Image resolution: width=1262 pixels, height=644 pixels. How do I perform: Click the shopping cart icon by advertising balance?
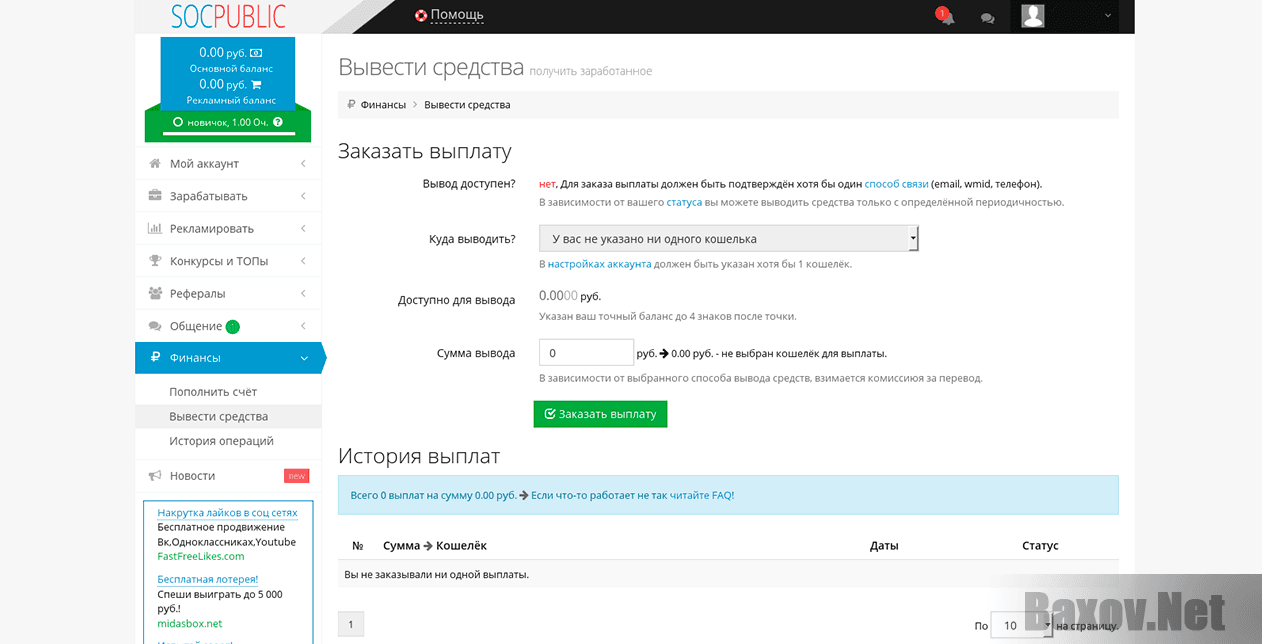tap(256, 85)
